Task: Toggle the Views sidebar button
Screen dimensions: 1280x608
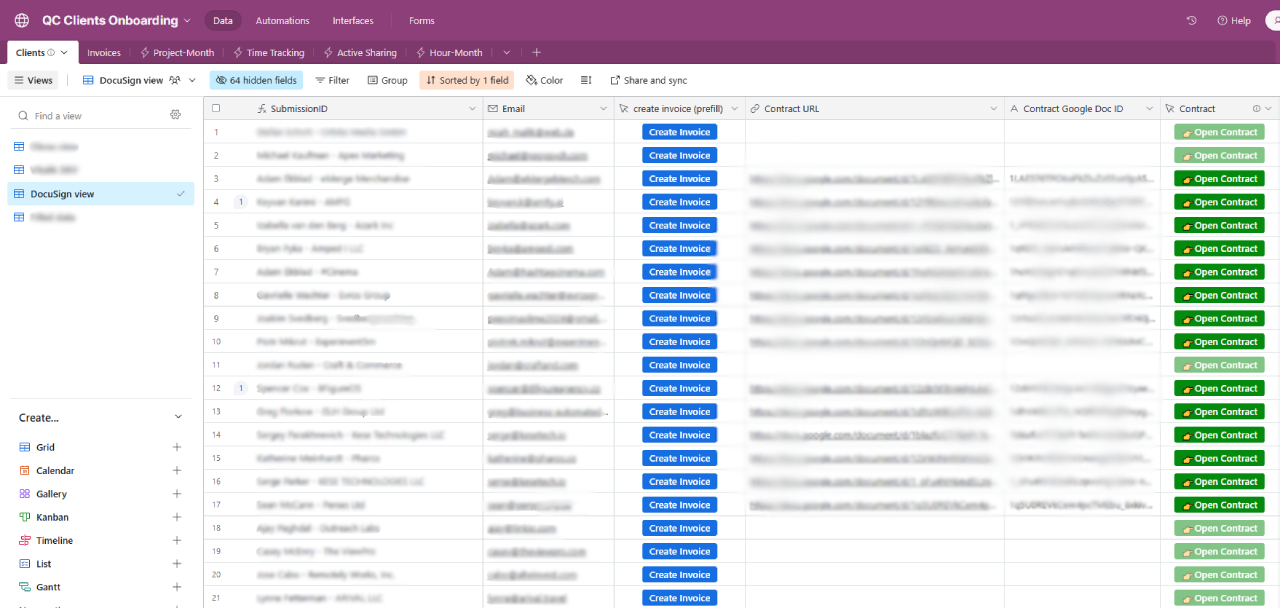Action: pos(34,80)
